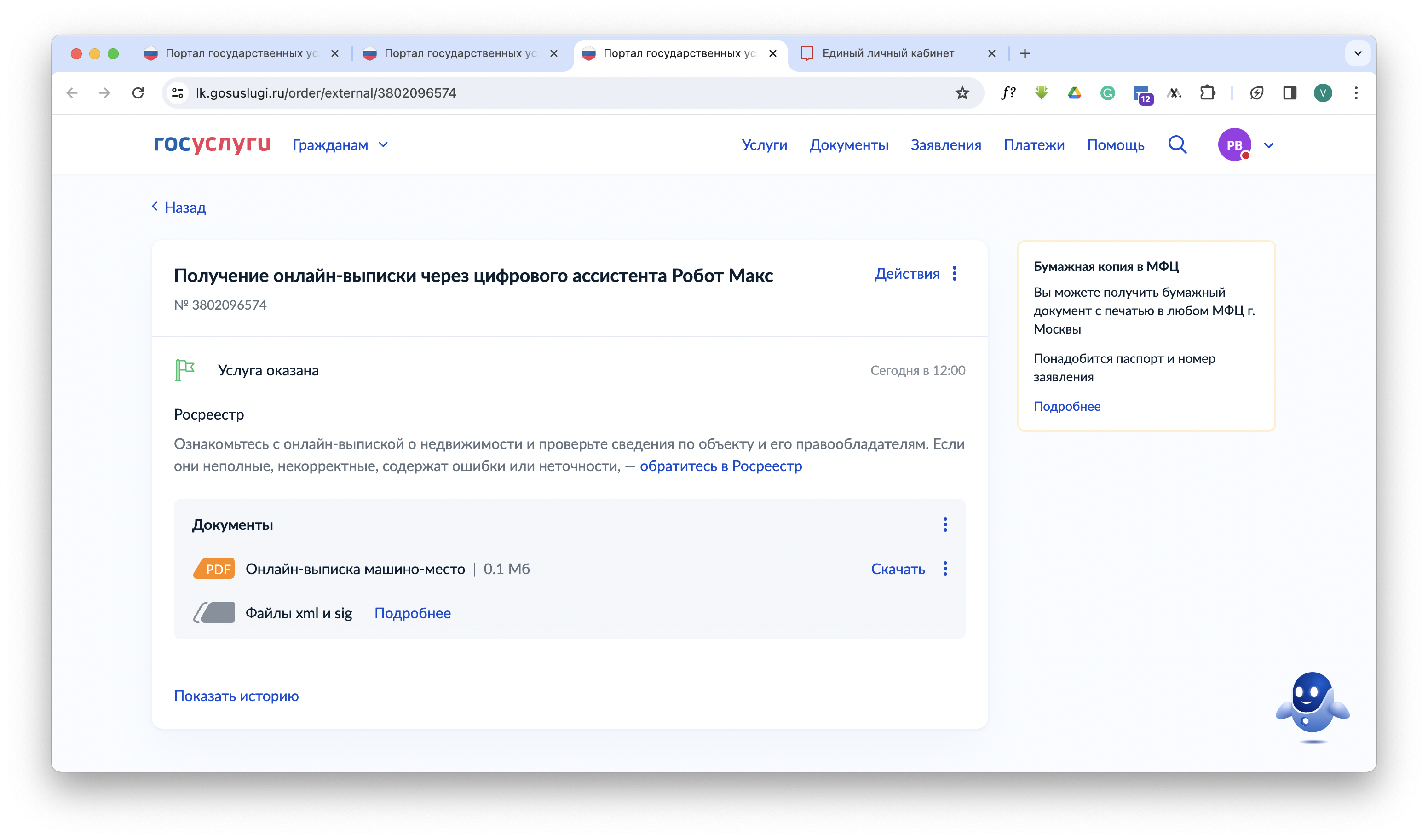
Task: Click the Gosuslugi logo
Action: pyautogui.click(x=212, y=144)
